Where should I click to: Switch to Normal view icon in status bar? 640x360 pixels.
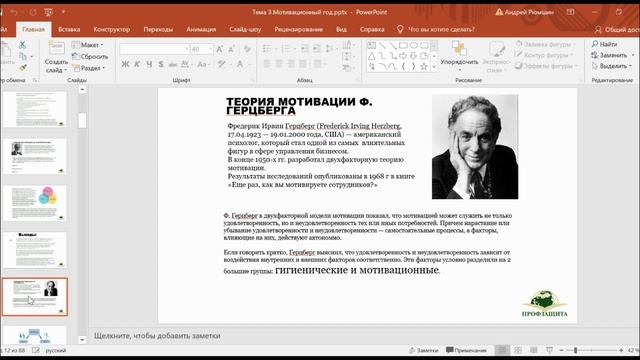click(502, 350)
